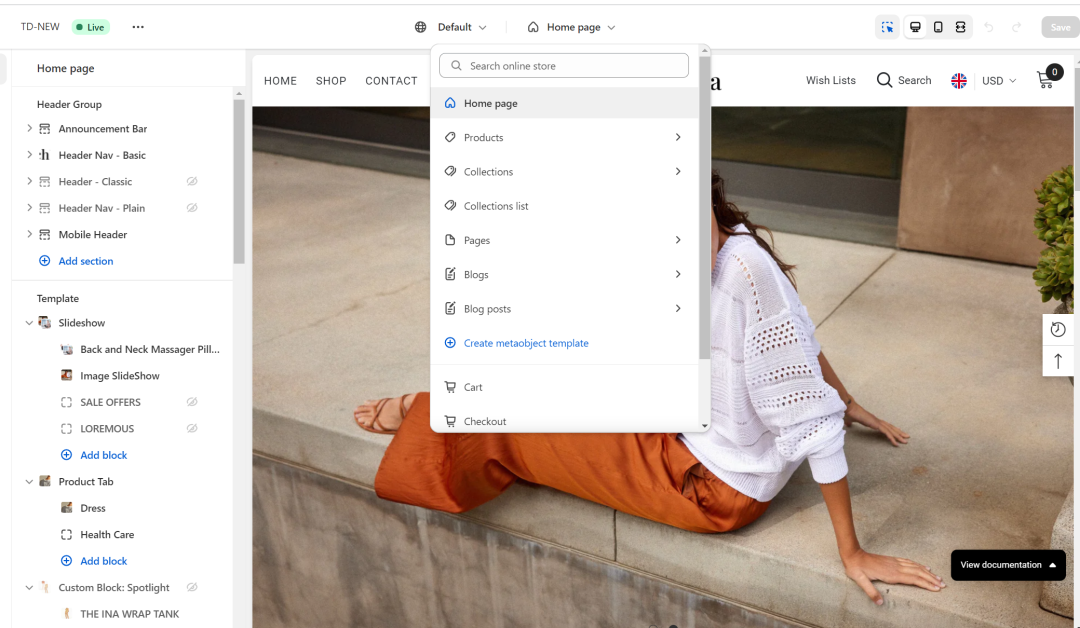Screen dimensions: 1080x628
Task: Open the three-dot more actions menu
Action: click(x=138, y=27)
